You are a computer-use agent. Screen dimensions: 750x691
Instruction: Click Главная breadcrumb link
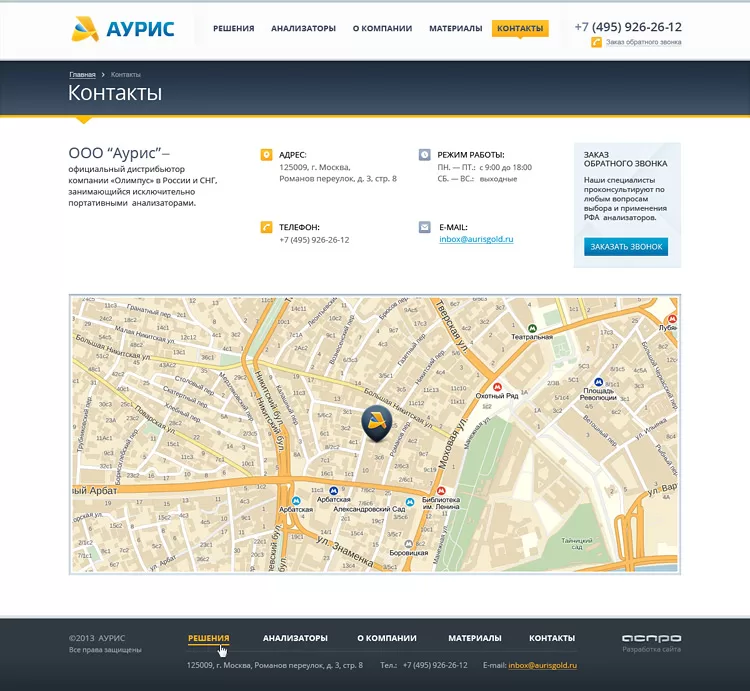point(82,75)
